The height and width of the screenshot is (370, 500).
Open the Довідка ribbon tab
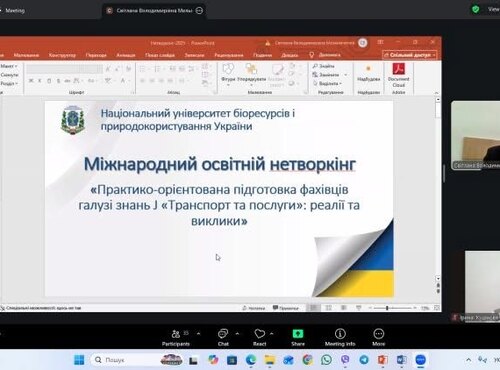click(x=289, y=55)
